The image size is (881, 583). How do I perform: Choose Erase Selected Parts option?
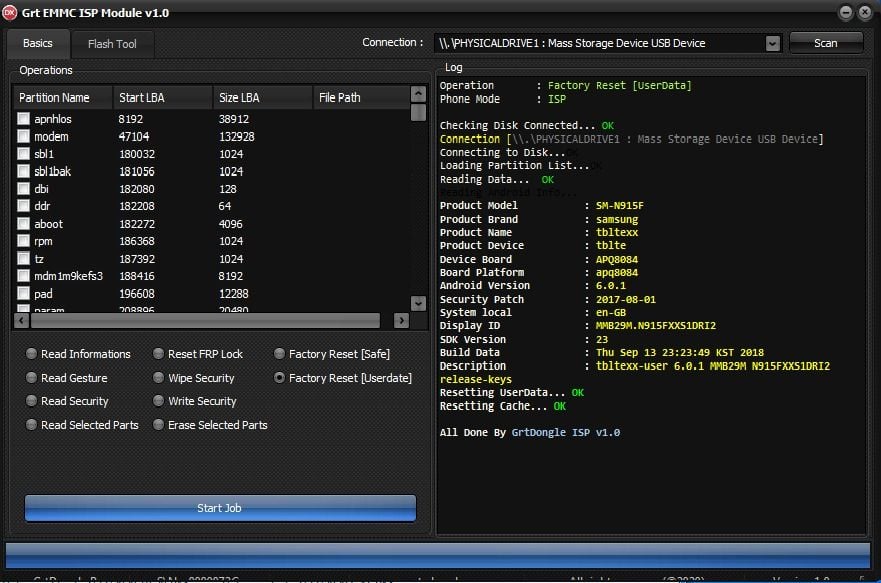(210, 425)
